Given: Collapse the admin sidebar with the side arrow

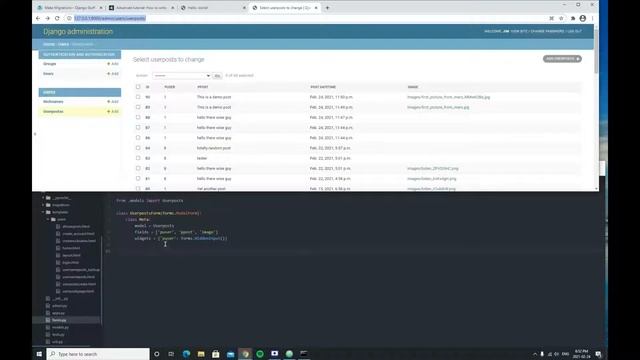Looking at the screenshot, I should point(35,134).
